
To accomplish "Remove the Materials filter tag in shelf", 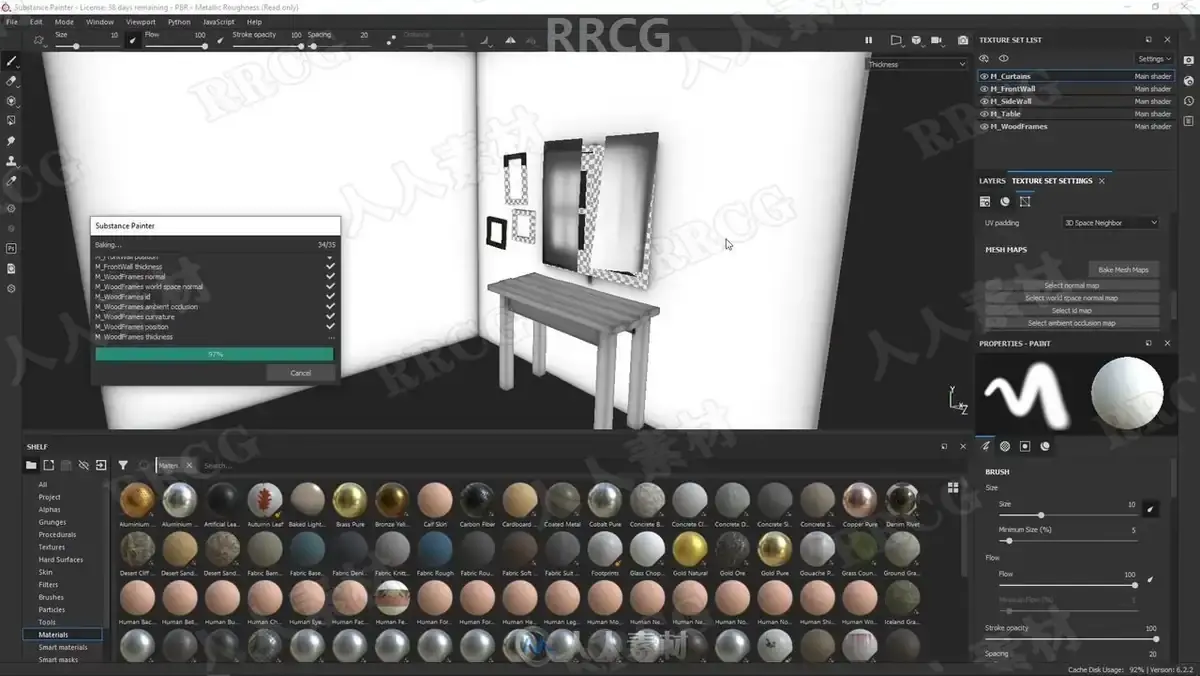I will tap(189, 465).
